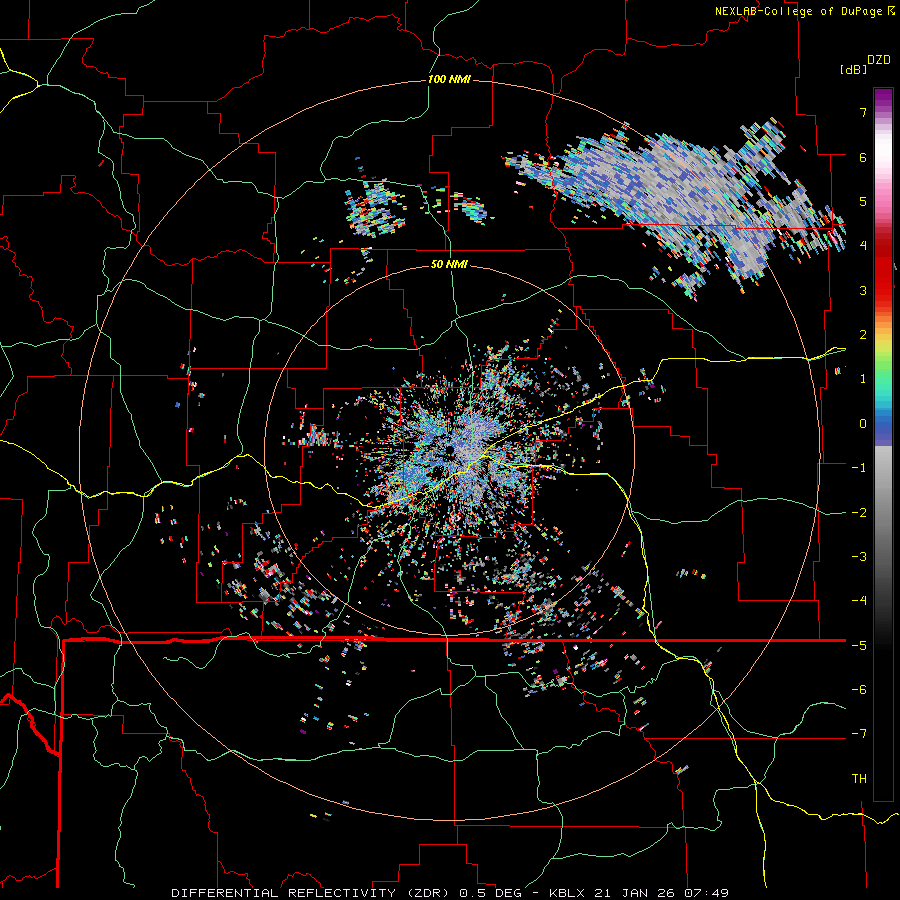Click the 5 value on the scale
The width and height of the screenshot is (900, 900).
pos(863,201)
